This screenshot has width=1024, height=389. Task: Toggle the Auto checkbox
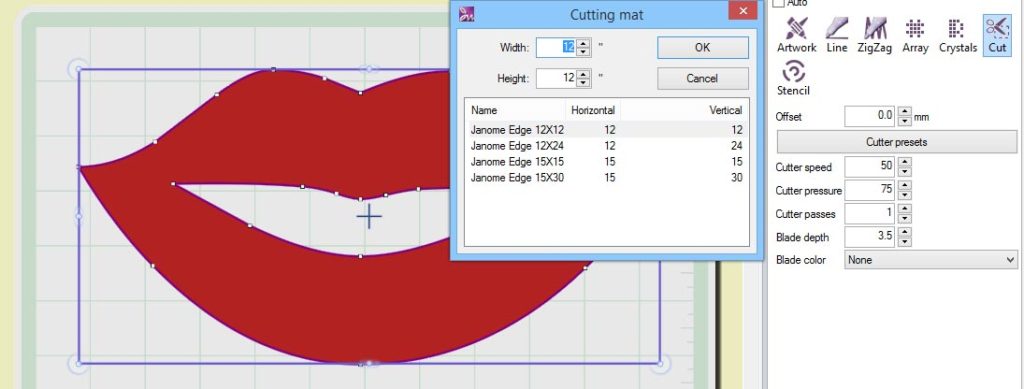coord(778,3)
